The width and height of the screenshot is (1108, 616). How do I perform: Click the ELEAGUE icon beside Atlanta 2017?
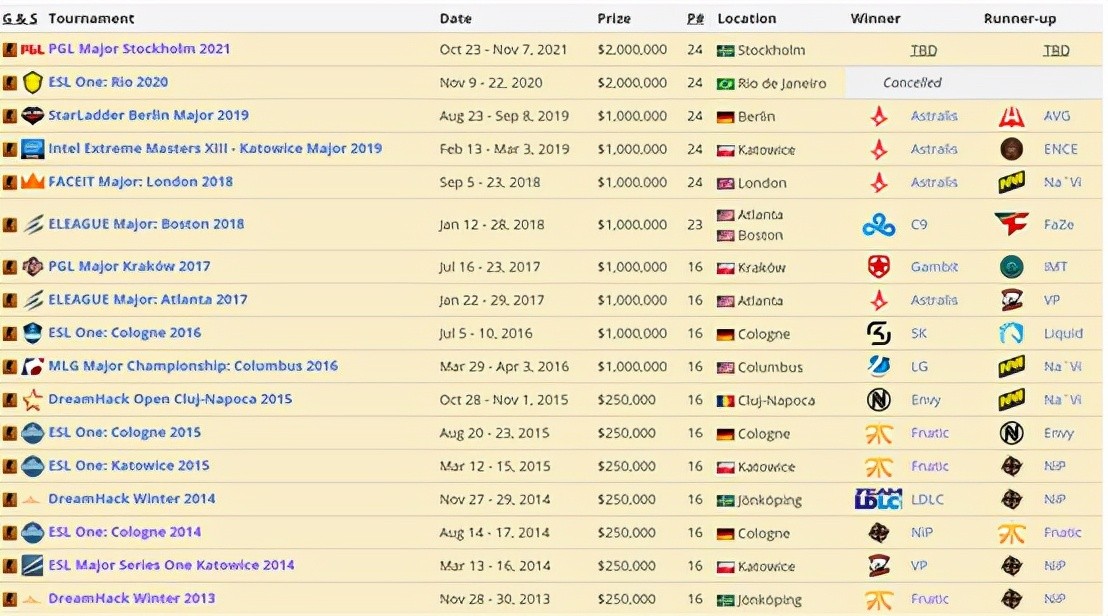[33, 300]
